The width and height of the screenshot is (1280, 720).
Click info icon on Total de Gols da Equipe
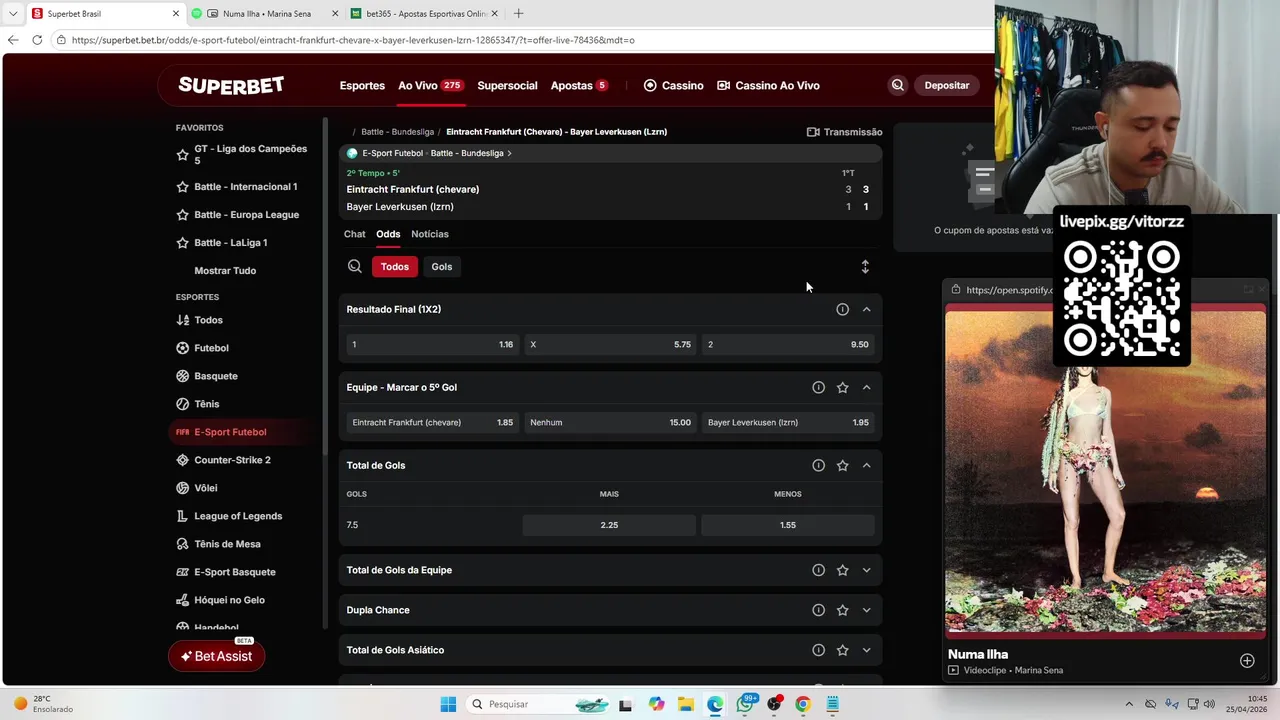coord(818,570)
